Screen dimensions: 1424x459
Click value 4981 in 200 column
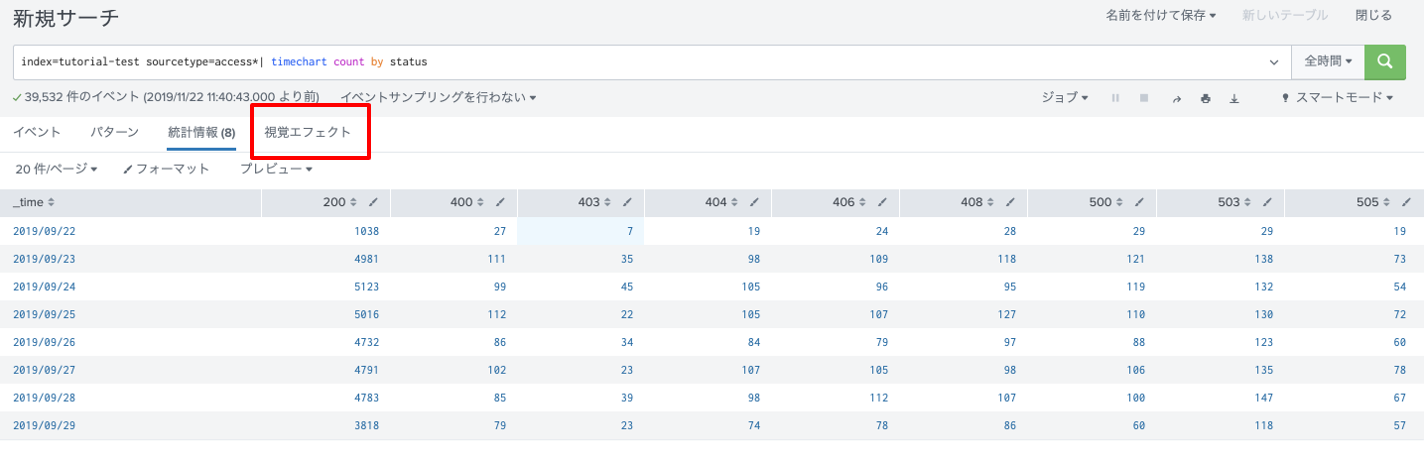coord(367,259)
